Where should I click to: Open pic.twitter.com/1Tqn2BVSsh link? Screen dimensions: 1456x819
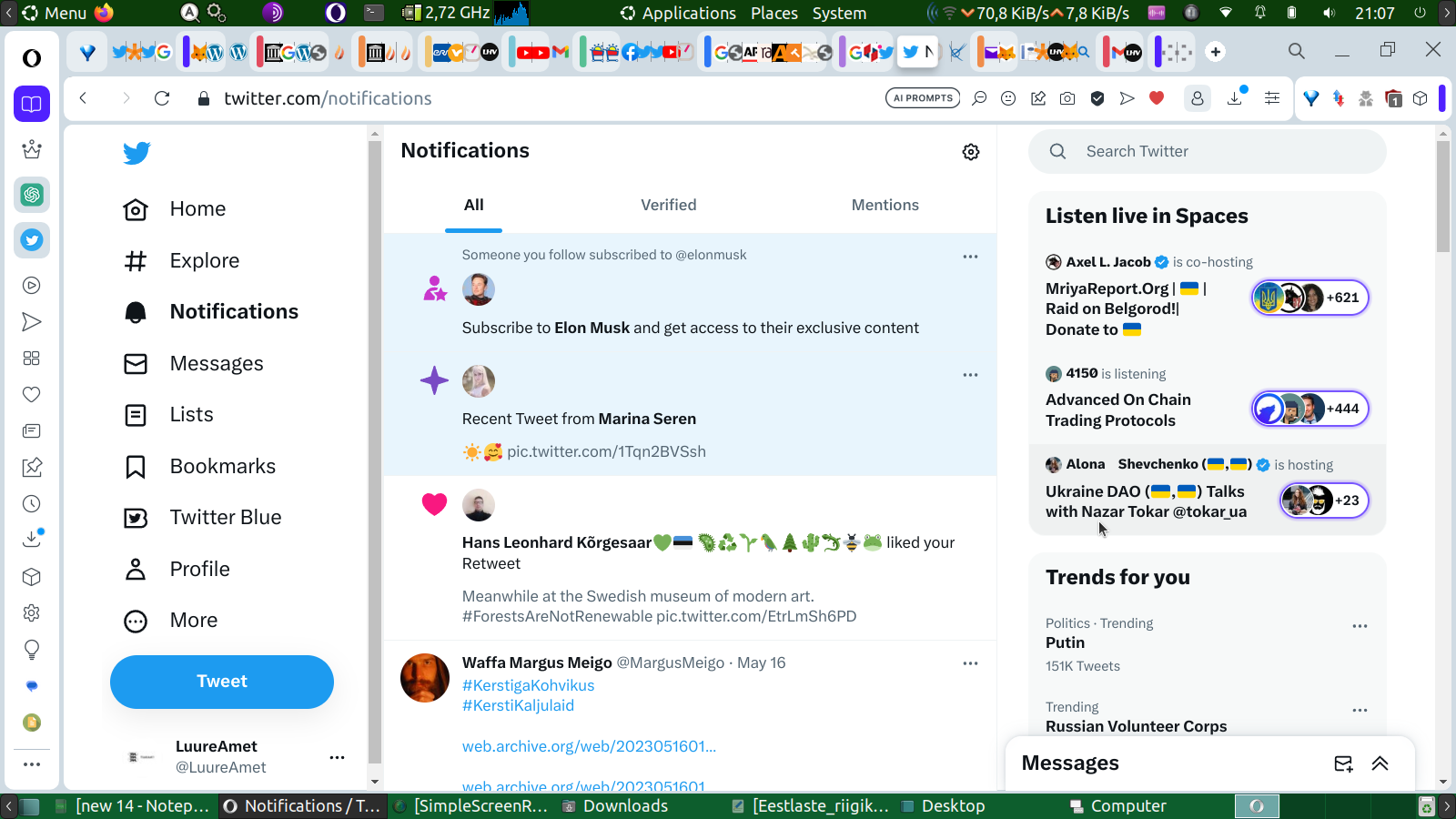(606, 451)
